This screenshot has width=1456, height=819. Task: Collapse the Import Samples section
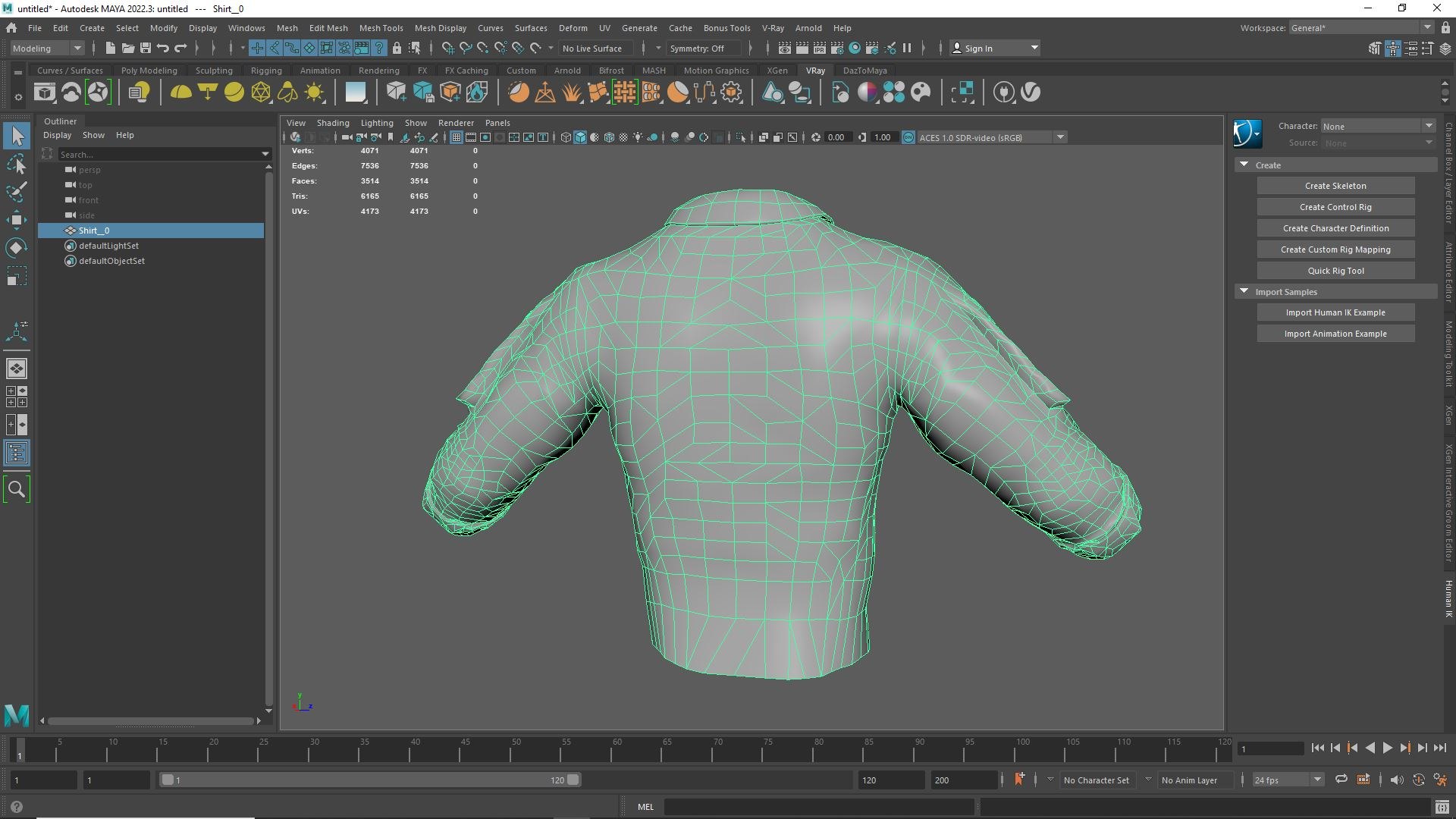coord(1244,291)
